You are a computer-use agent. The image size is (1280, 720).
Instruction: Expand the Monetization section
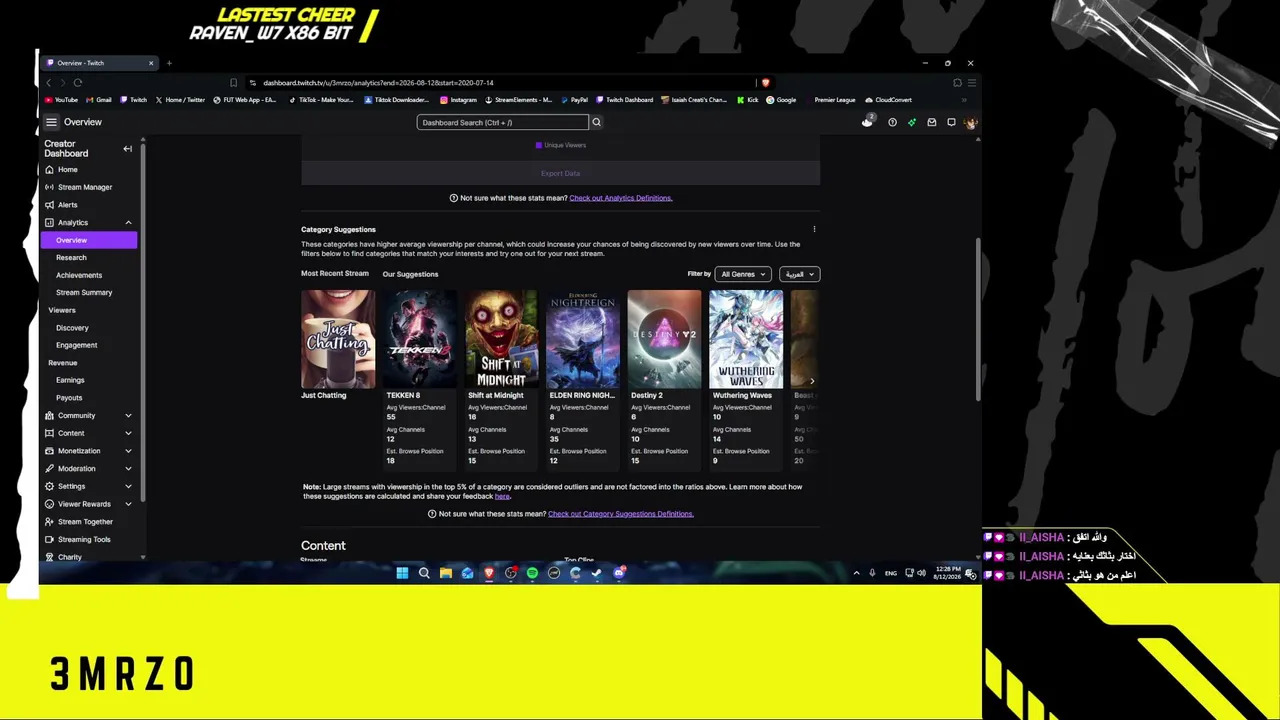click(128, 451)
